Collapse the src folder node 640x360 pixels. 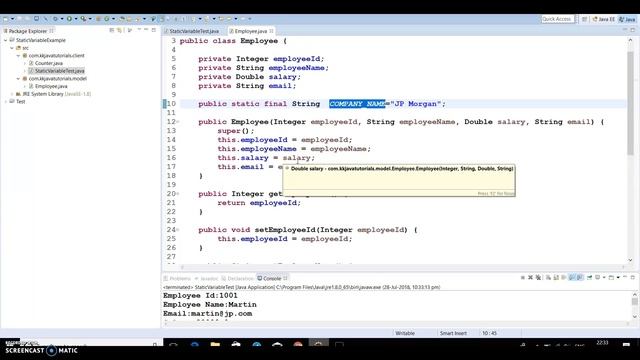click(12, 48)
